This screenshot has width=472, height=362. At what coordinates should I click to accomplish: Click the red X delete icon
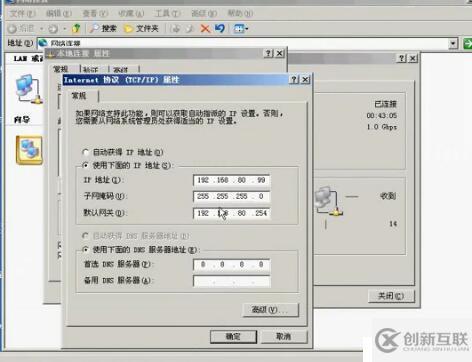205,29
